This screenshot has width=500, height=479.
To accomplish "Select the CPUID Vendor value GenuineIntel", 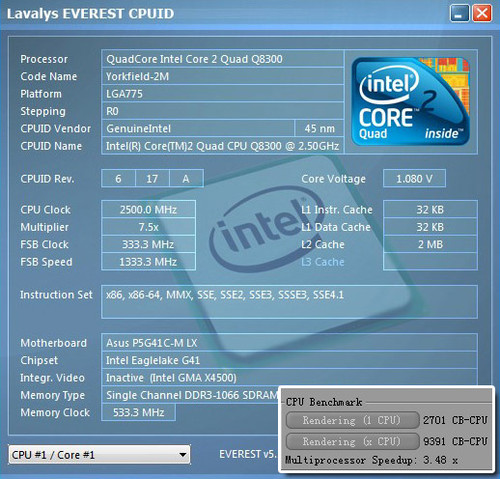I will point(198,128).
